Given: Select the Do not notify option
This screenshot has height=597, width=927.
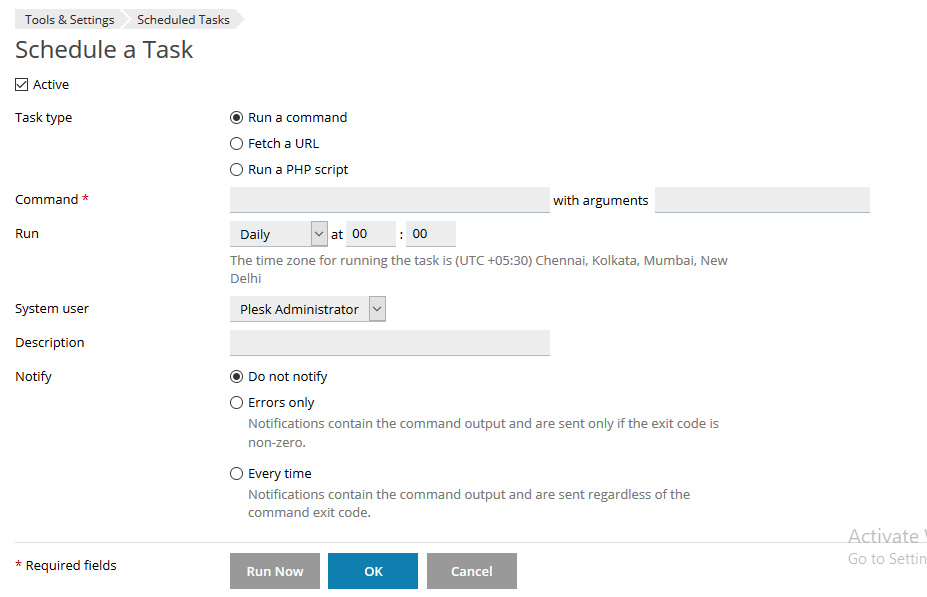Looking at the screenshot, I should coord(236,376).
